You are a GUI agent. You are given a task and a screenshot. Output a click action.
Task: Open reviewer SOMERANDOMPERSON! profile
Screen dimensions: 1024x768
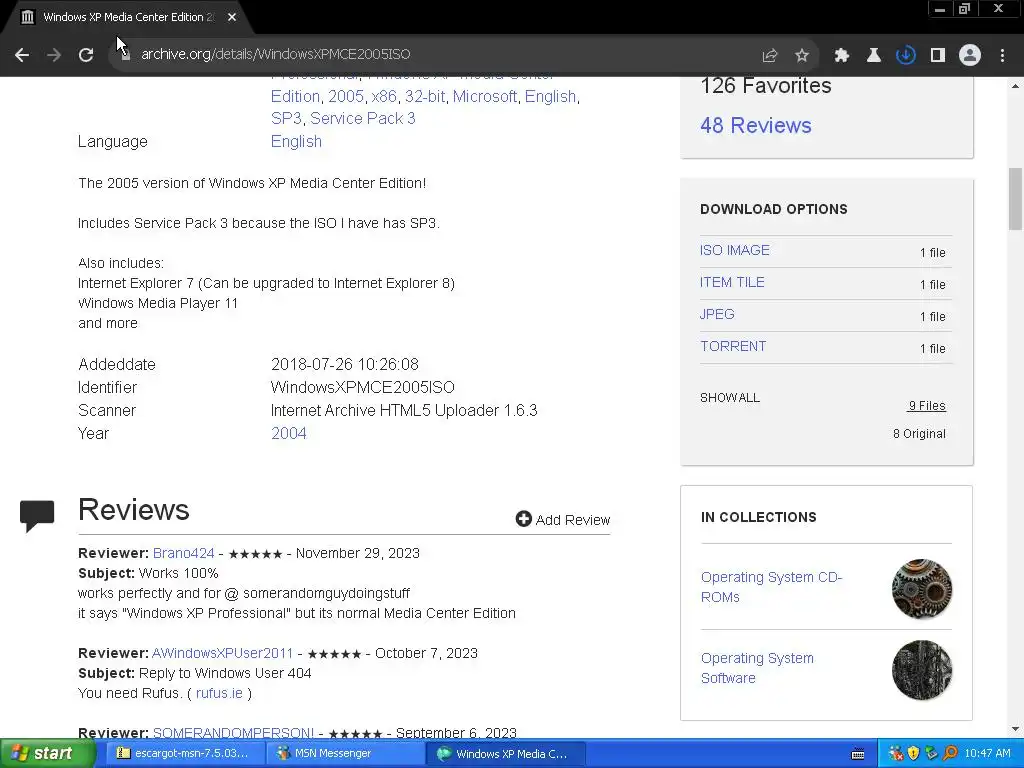pyautogui.click(x=233, y=733)
